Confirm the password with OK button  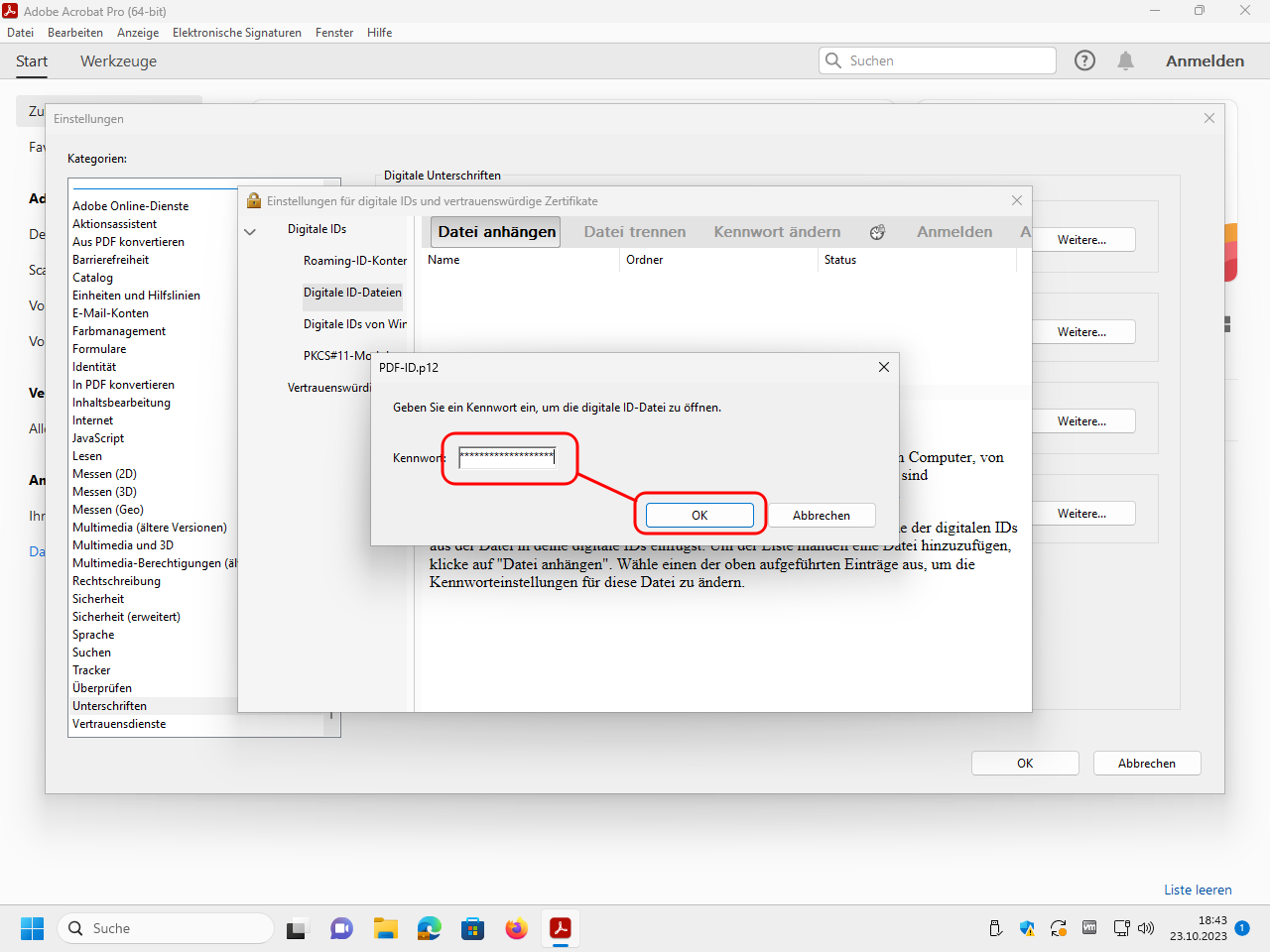pyautogui.click(x=699, y=515)
